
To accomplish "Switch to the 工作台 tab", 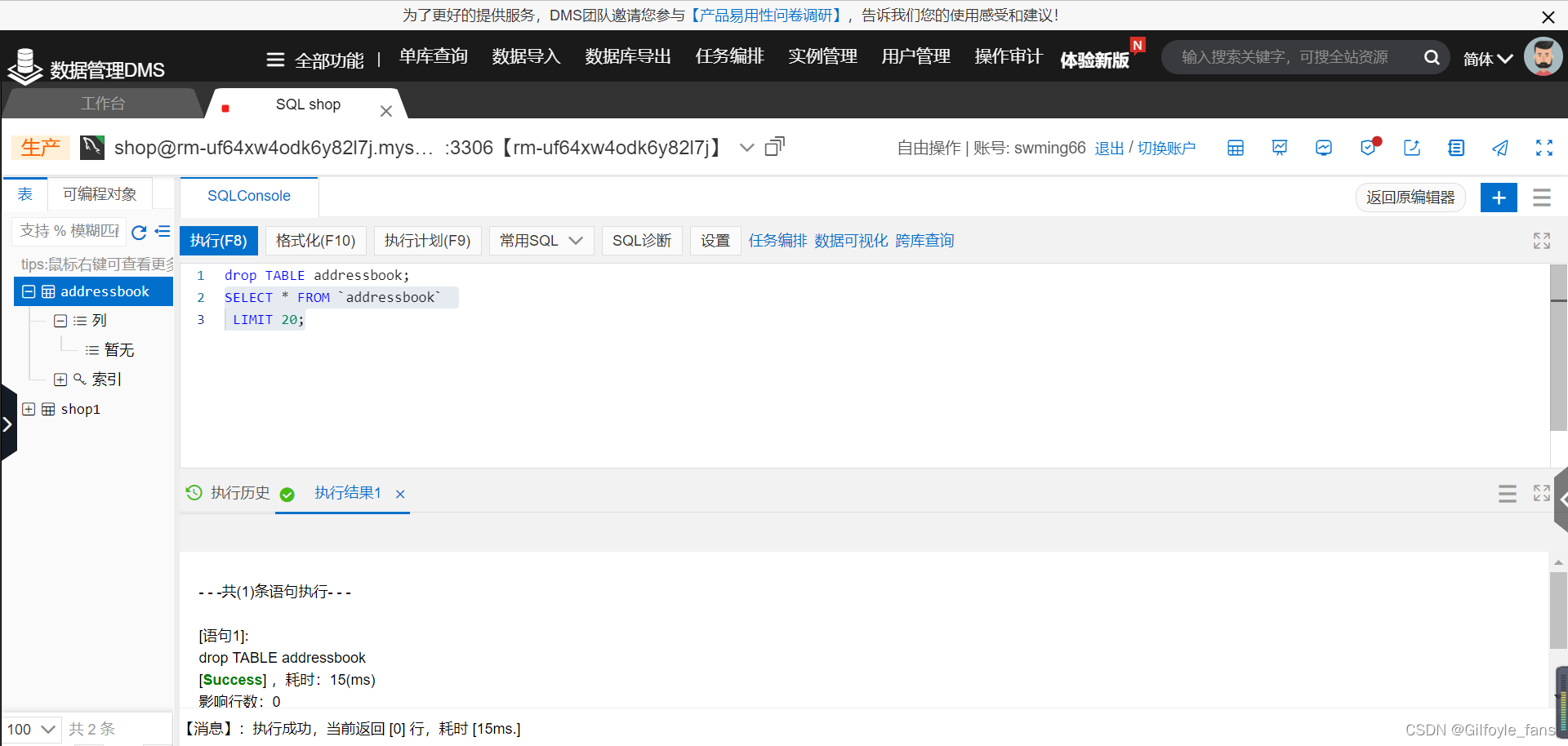I will 103,103.
